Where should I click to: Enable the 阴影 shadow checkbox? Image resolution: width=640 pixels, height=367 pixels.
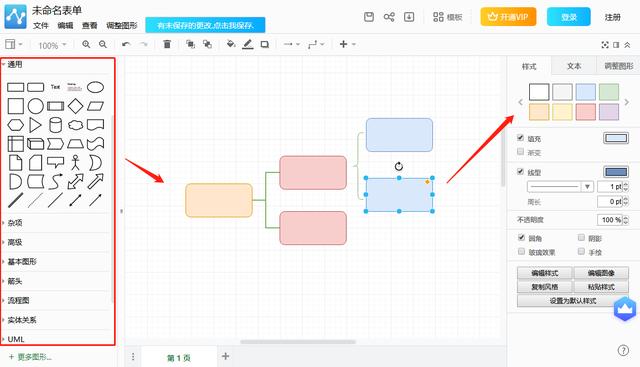(581, 237)
